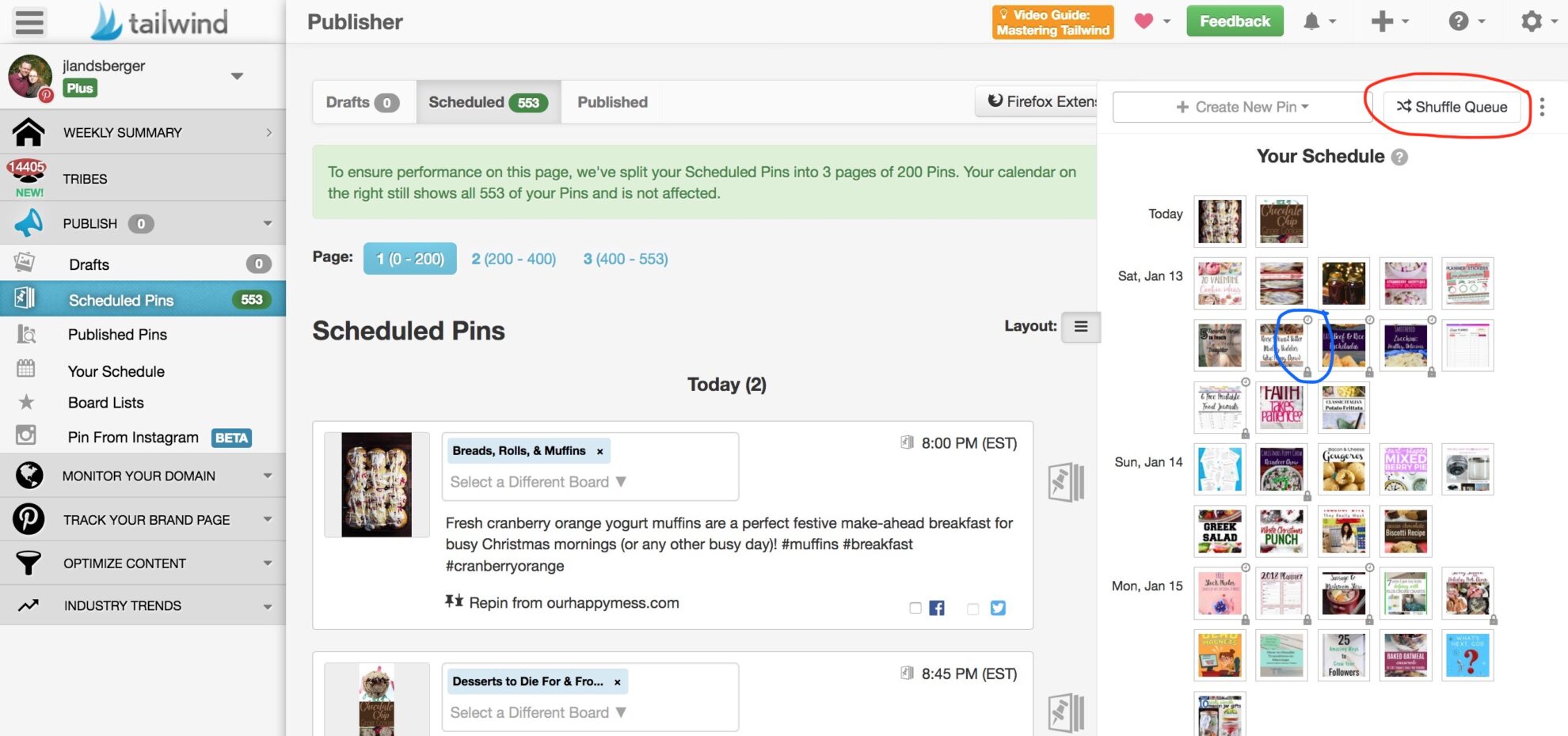Click the Mixed Berry Pie schedule thumbnail
This screenshot has height=736, width=1568.
1406,469
